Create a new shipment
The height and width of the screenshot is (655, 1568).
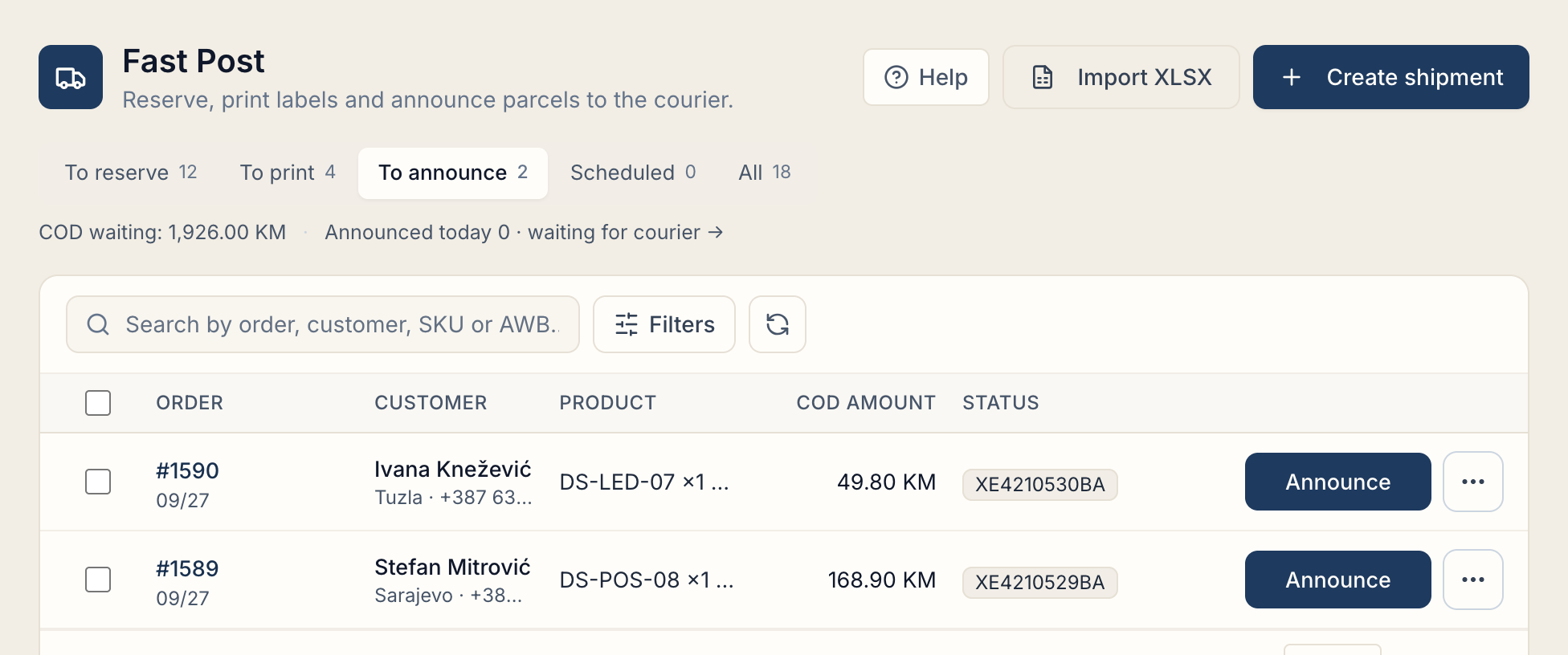coord(1391,77)
